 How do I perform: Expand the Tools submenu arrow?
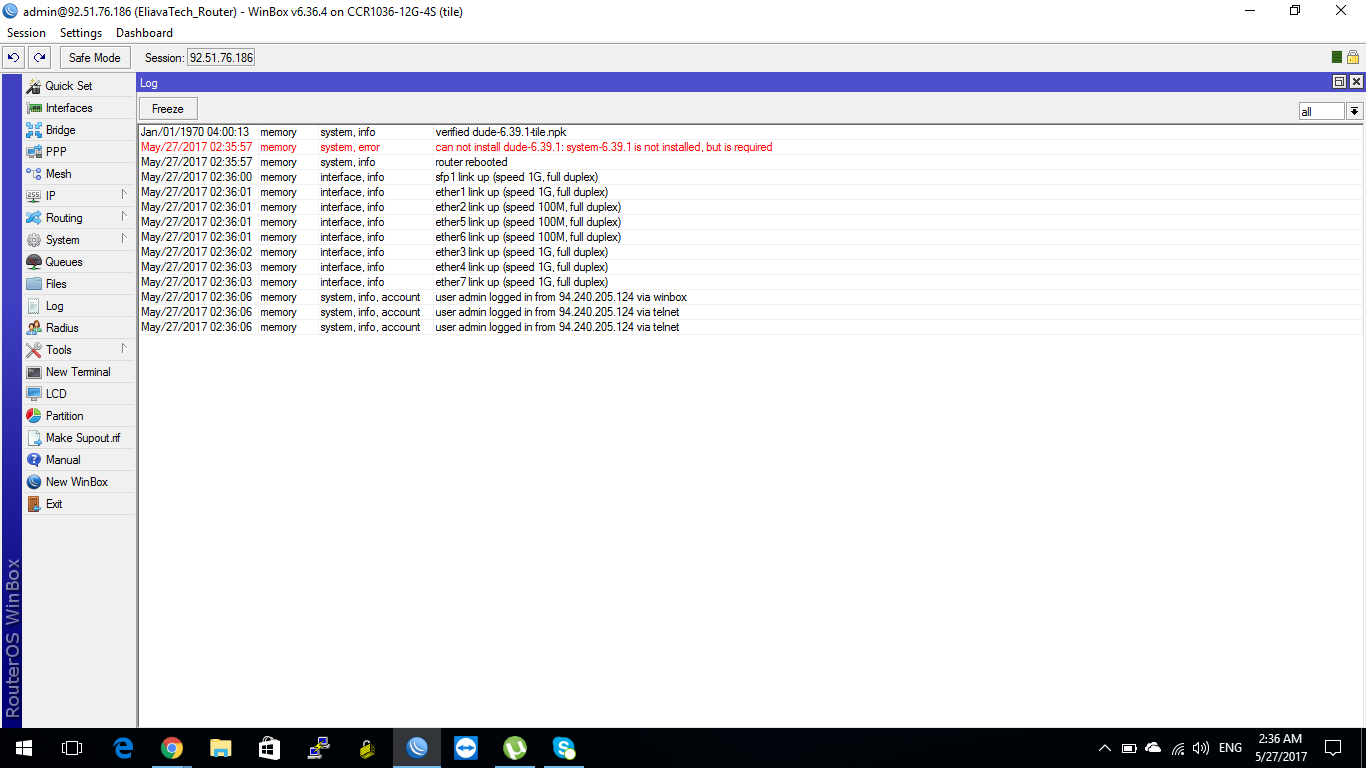click(124, 349)
